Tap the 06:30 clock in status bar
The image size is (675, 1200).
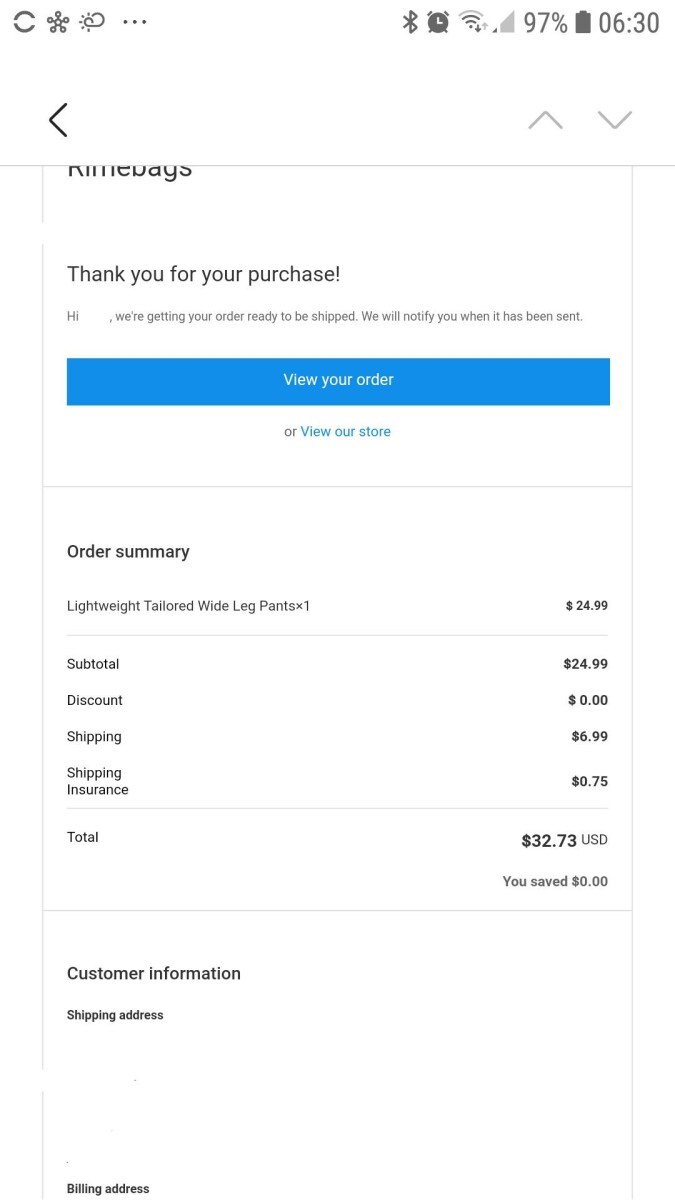point(629,22)
